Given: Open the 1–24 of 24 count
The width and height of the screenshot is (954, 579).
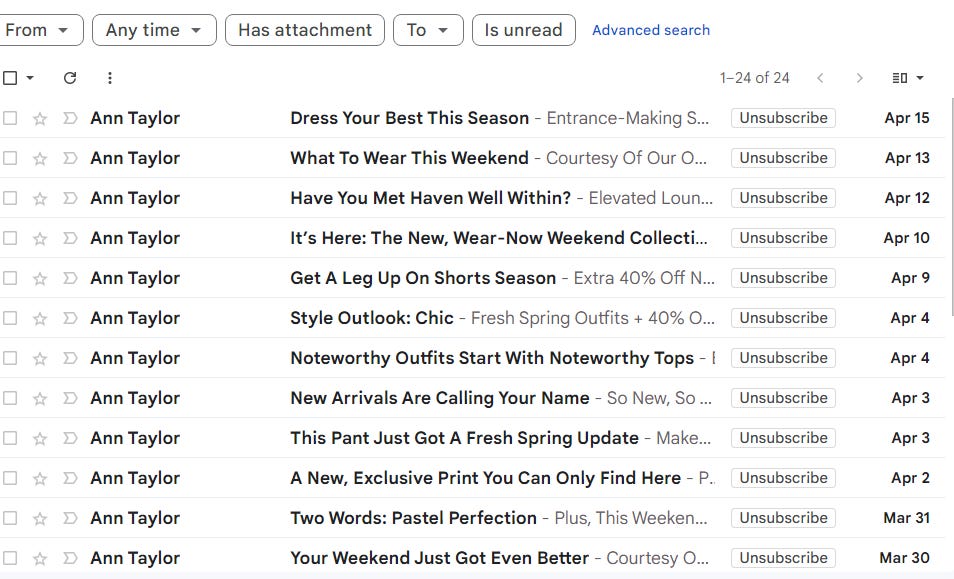Looking at the screenshot, I should [754, 78].
